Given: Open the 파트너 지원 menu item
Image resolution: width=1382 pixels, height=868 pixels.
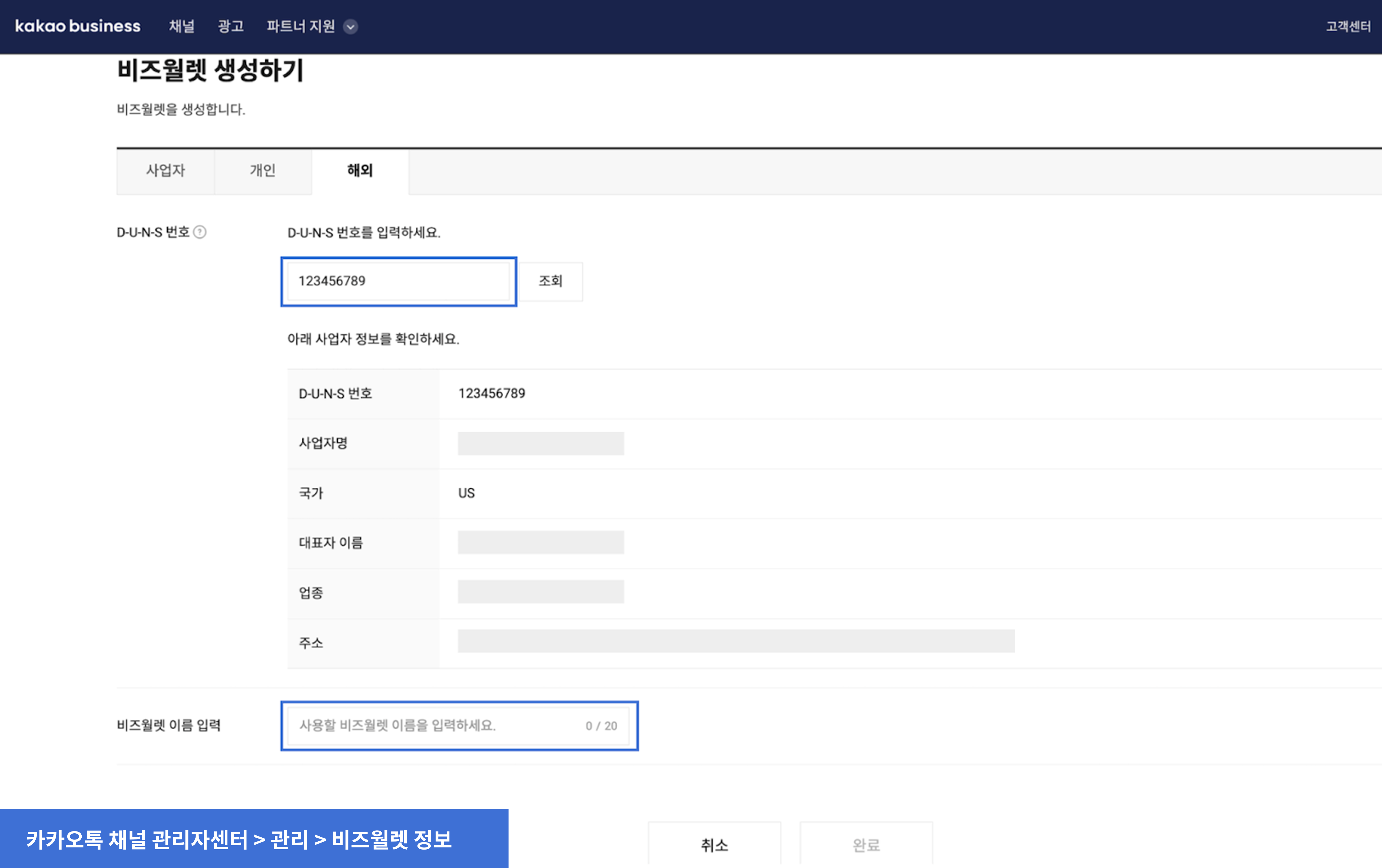Looking at the screenshot, I should (300, 26).
